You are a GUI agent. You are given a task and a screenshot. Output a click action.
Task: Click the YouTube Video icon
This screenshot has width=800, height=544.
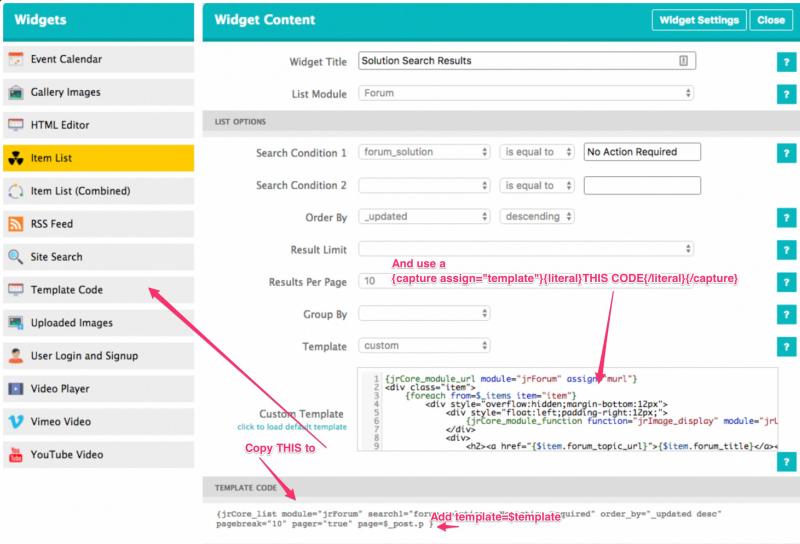point(15,455)
